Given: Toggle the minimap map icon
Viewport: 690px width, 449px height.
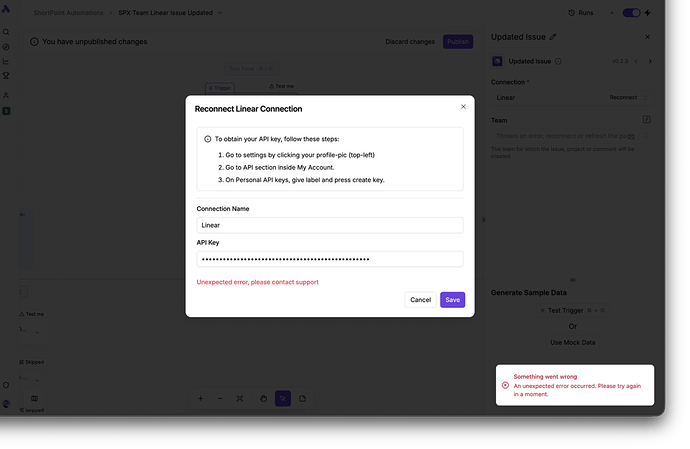Looking at the screenshot, I should tap(34, 398).
